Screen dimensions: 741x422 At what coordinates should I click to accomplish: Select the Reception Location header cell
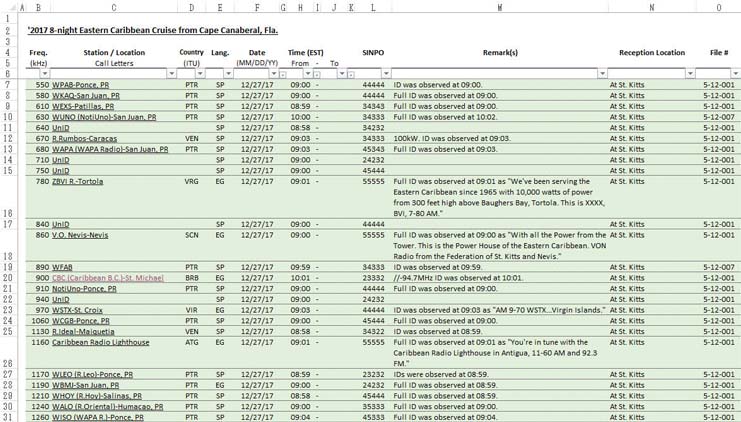(652, 52)
